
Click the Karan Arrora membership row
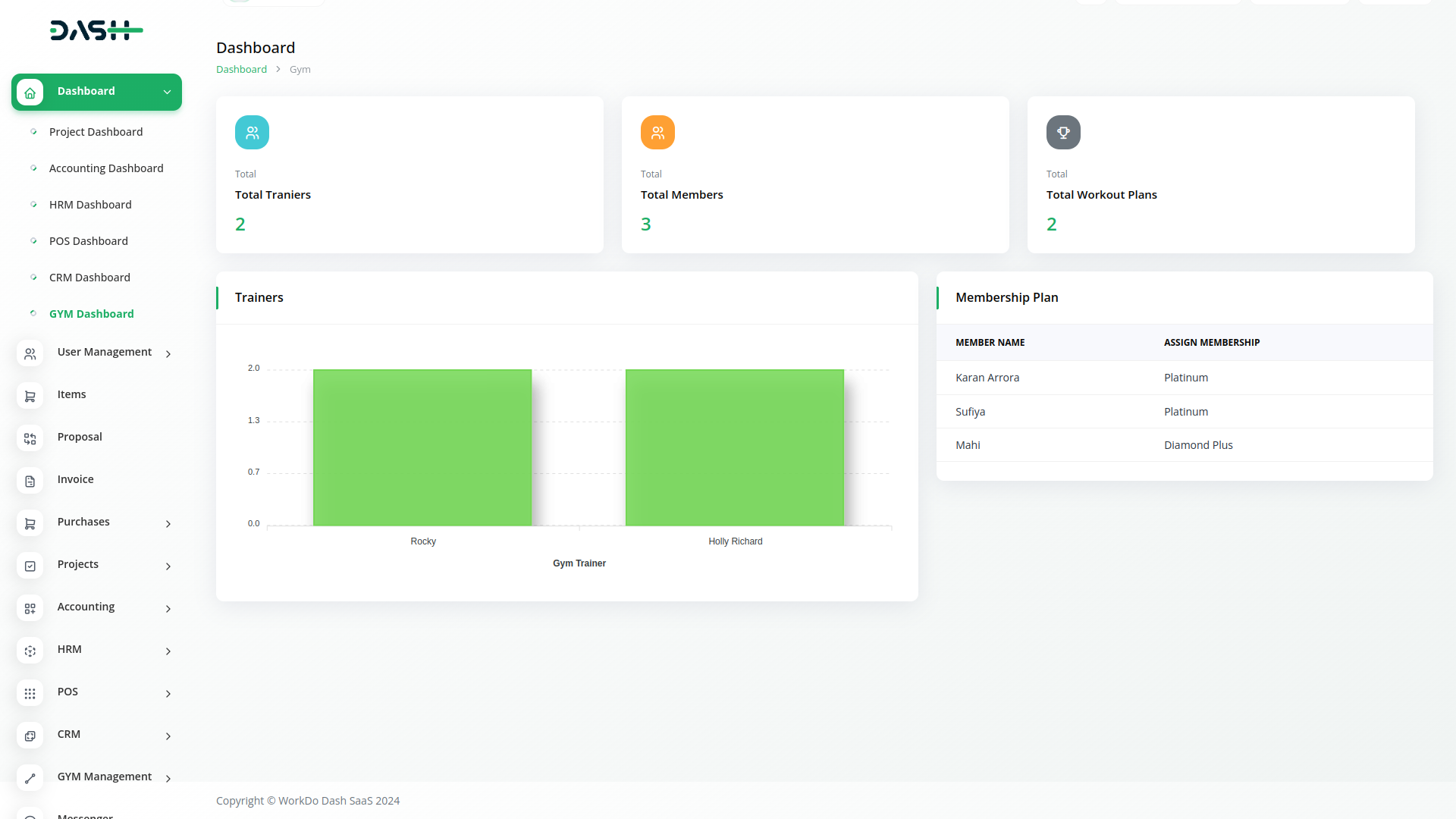1183,378
